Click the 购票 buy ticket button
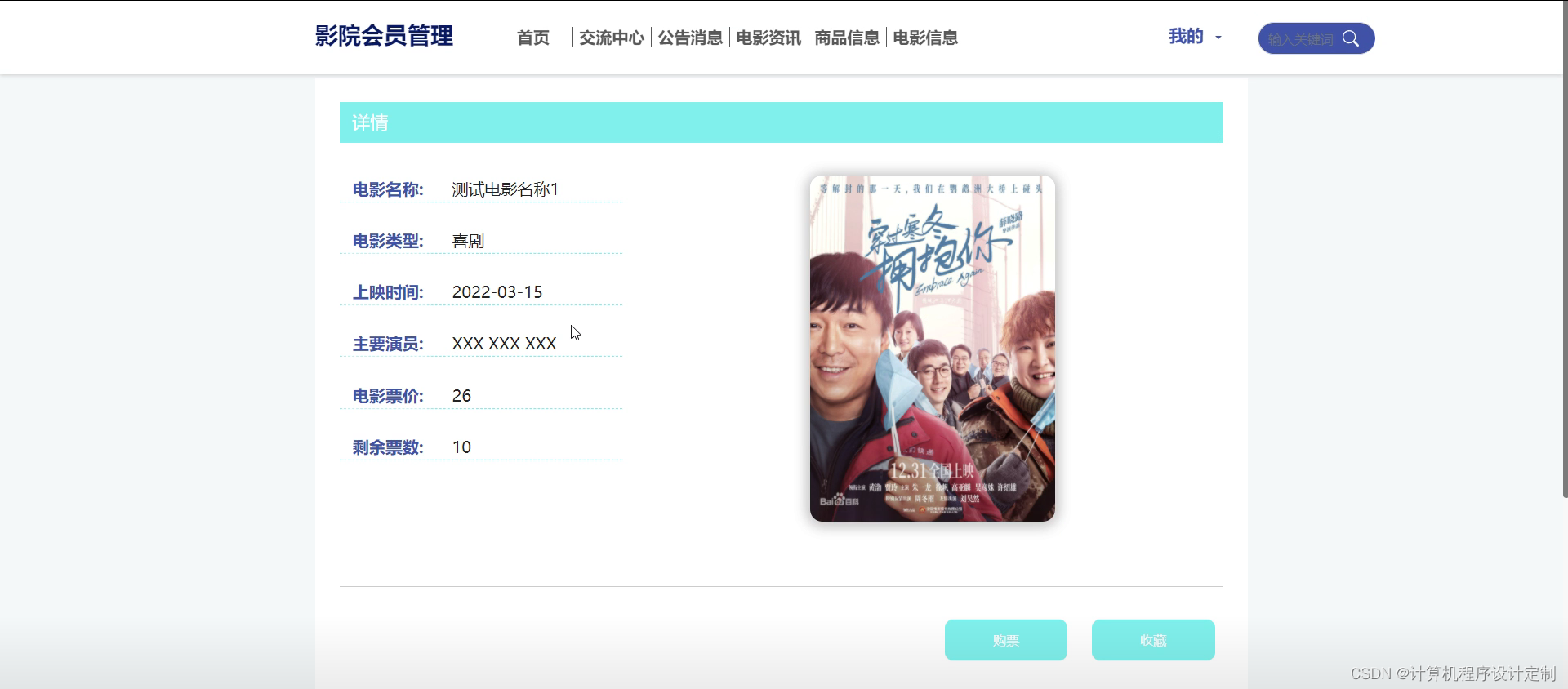The image size is (1568, 689). pyautogui.click(x=1006, y=640)
